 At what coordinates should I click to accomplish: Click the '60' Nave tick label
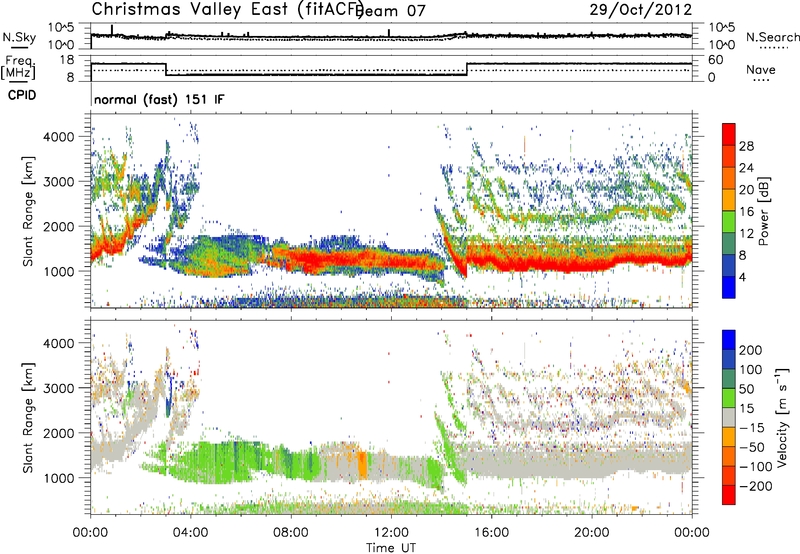tap(715, 60)
